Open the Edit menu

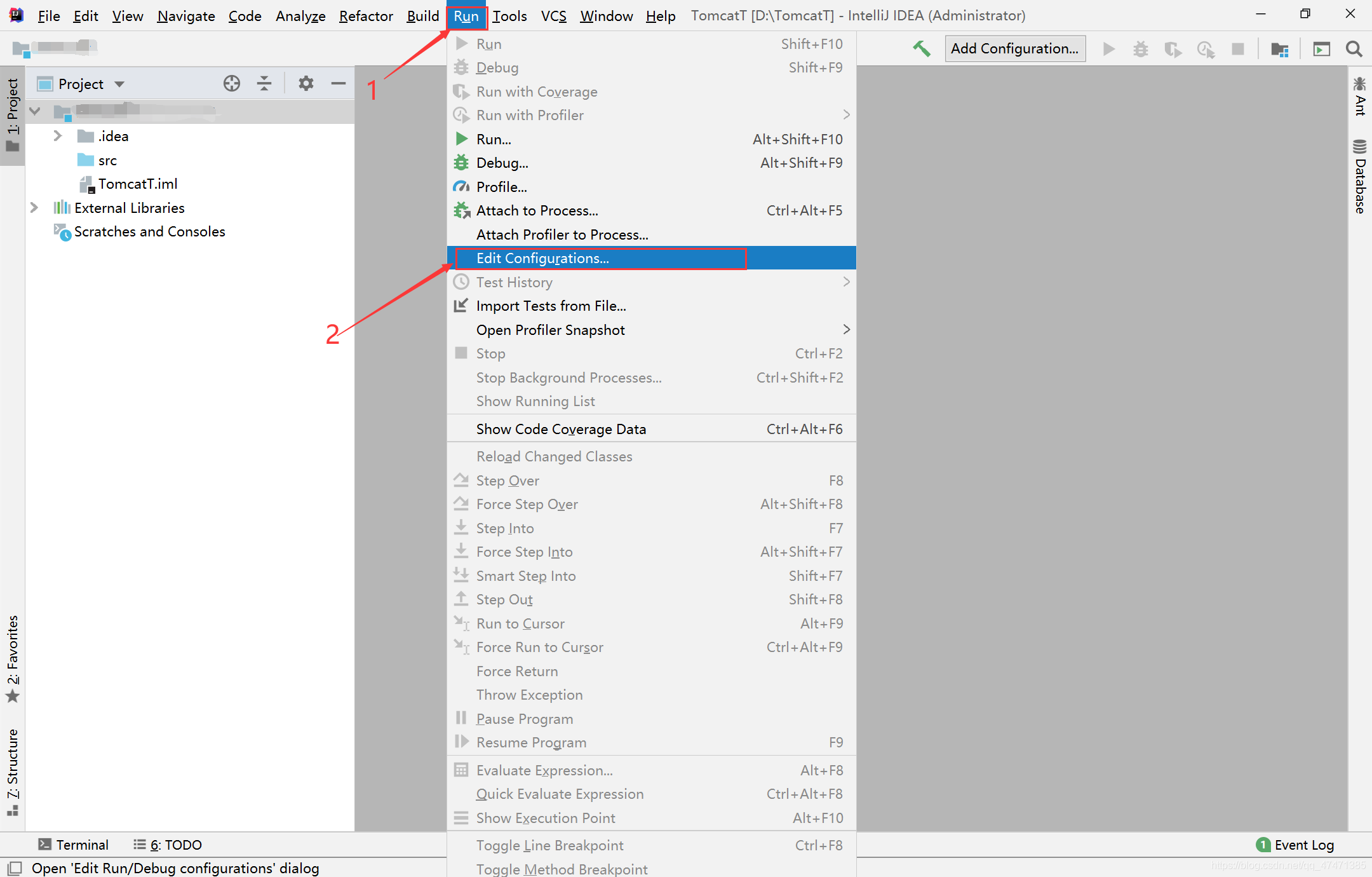[85, 16]
